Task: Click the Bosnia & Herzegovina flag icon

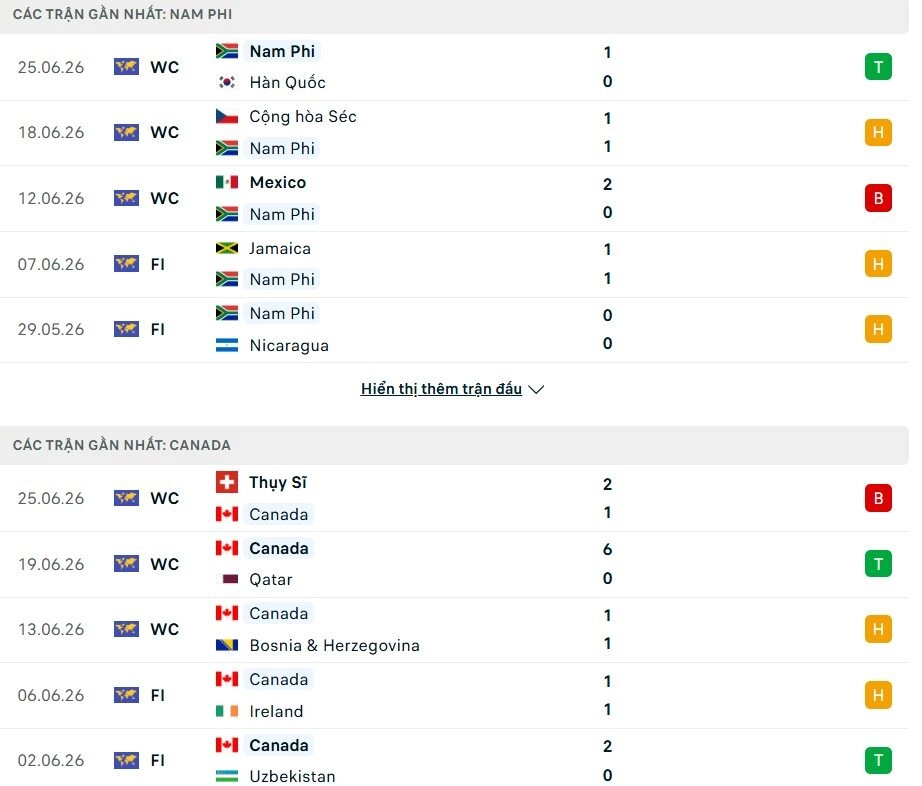Action: point(226,645)
